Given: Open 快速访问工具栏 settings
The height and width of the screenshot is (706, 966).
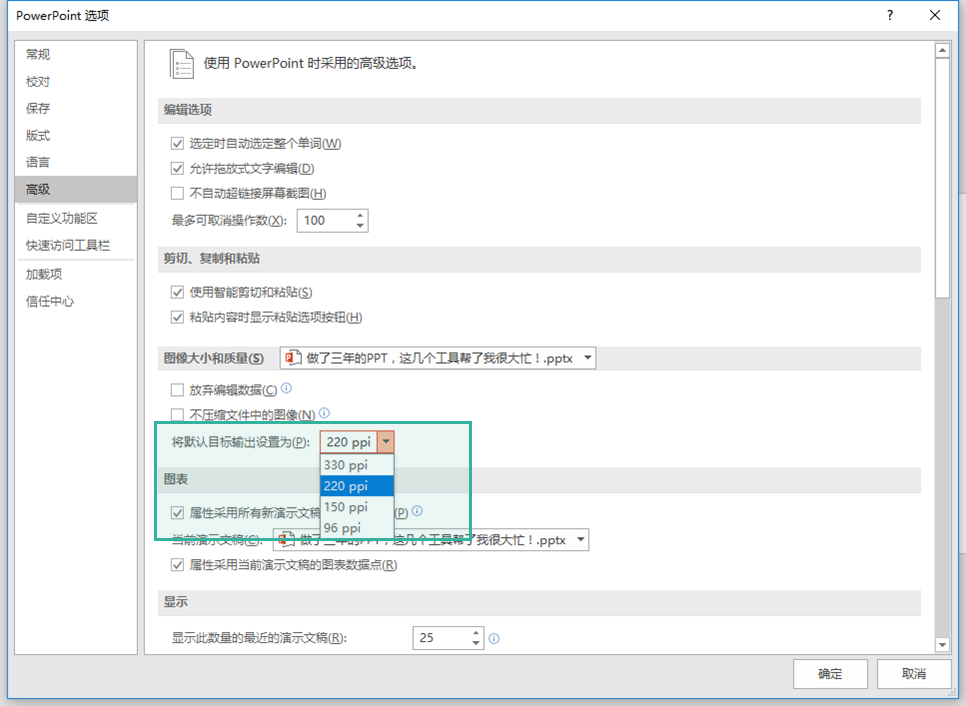Looking at the screenshot, I should [x=75, y=245].
